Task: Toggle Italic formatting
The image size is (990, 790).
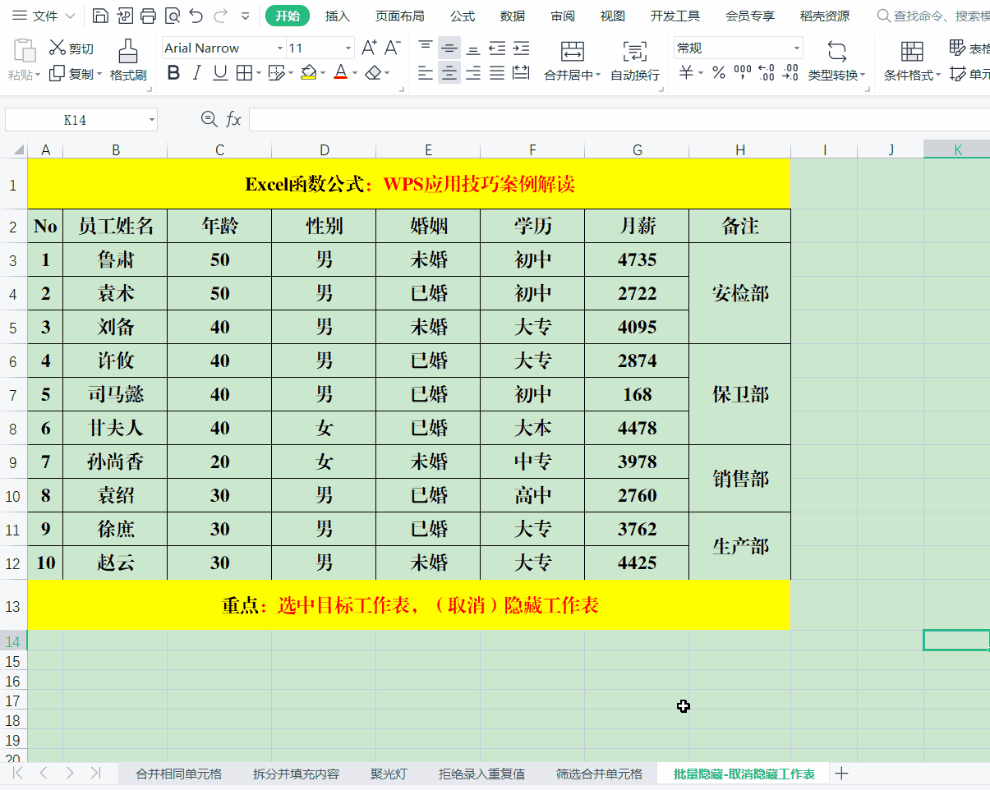Action: pos(196,73)
